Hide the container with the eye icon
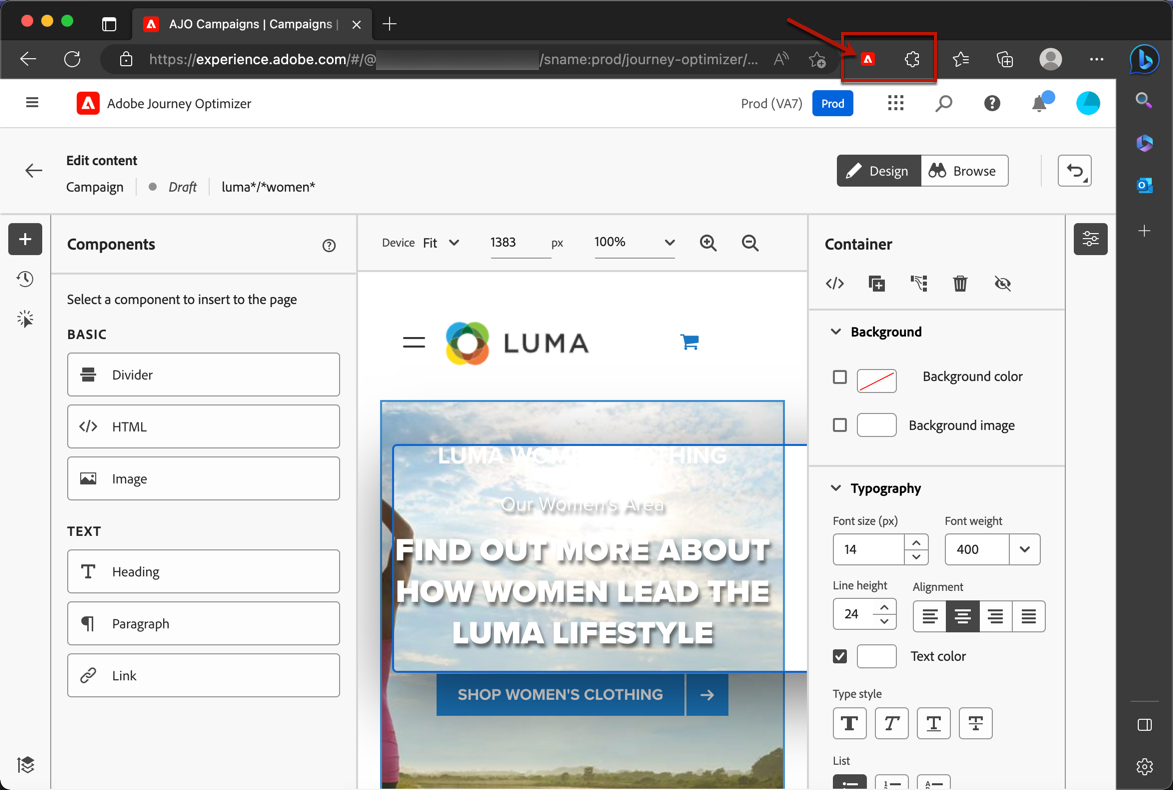The width and height of the screenshot is (1173, 790). pos(1002,284)
